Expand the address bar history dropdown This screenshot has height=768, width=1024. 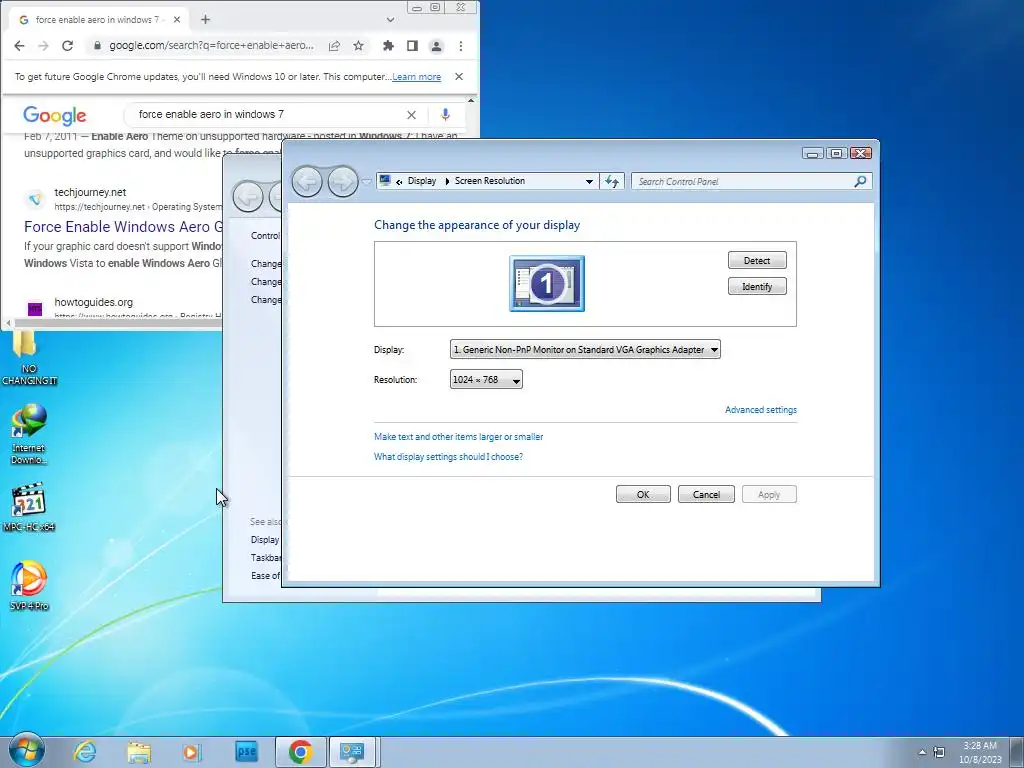[589, 182]
